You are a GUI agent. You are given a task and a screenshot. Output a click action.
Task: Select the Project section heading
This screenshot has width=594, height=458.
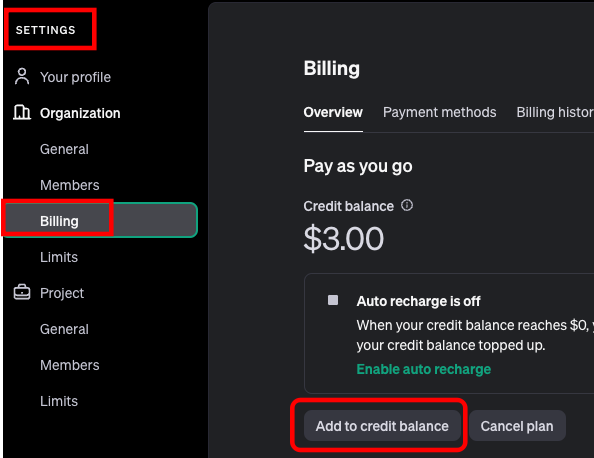pyautogui.click(x=62, y=293)
